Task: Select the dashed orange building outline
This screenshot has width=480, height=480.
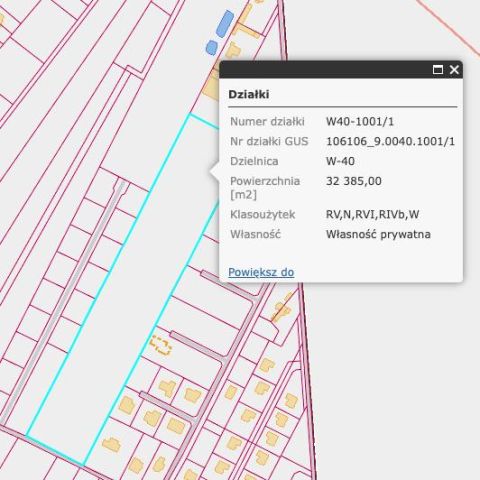Action: (x=161, y=346)
